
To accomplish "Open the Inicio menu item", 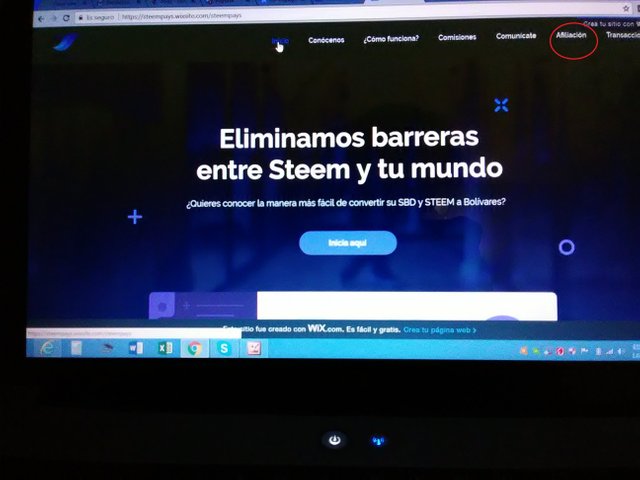I will point(280,41).
